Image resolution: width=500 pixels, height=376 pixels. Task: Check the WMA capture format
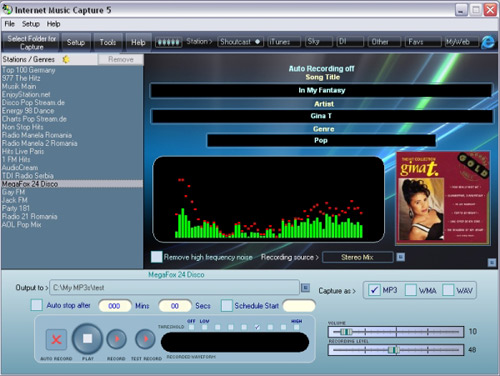pos(411,290)
